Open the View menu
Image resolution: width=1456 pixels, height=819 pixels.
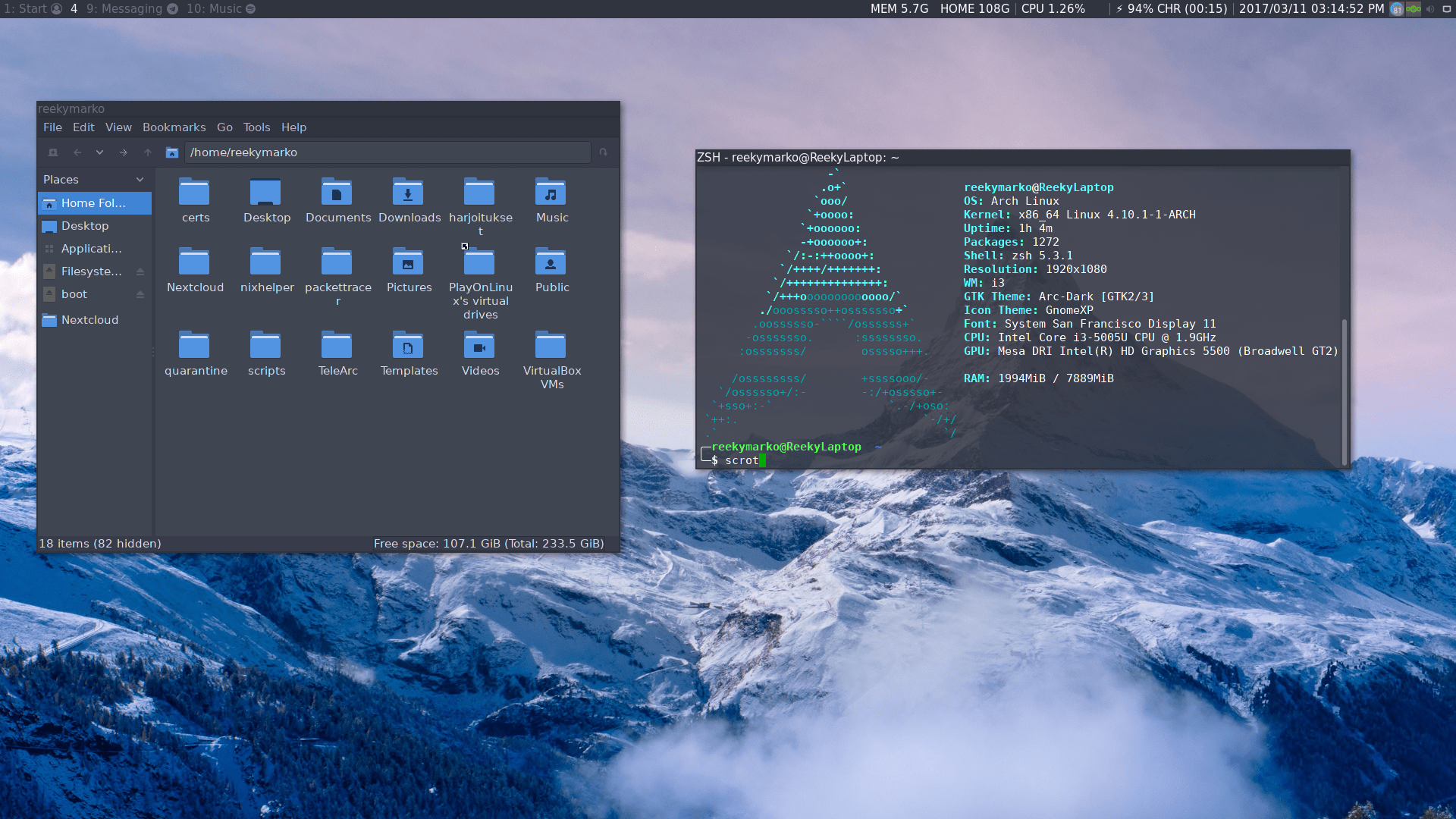click(x=118, y=127)
